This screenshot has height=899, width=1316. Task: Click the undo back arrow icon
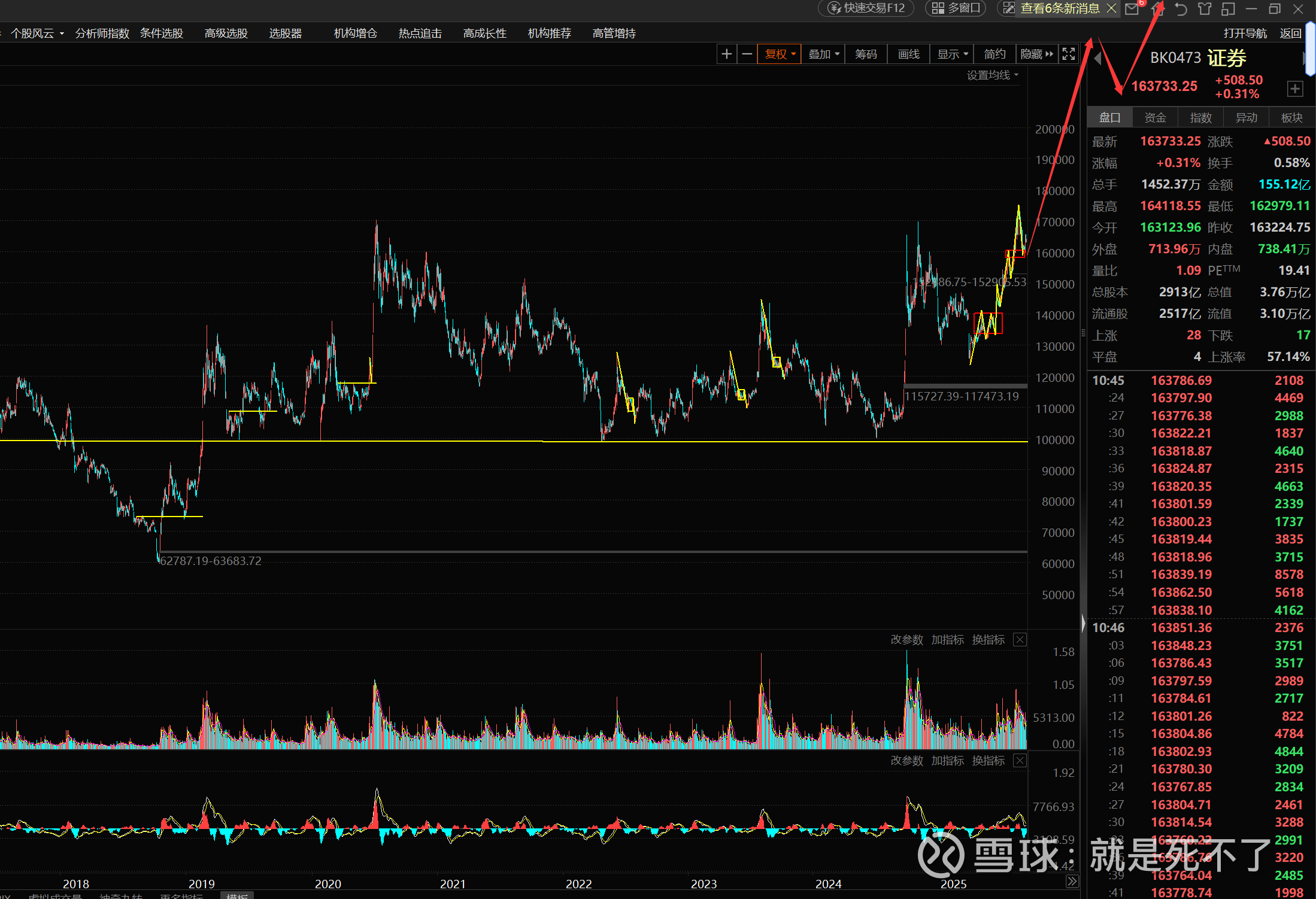point(1181,9)
